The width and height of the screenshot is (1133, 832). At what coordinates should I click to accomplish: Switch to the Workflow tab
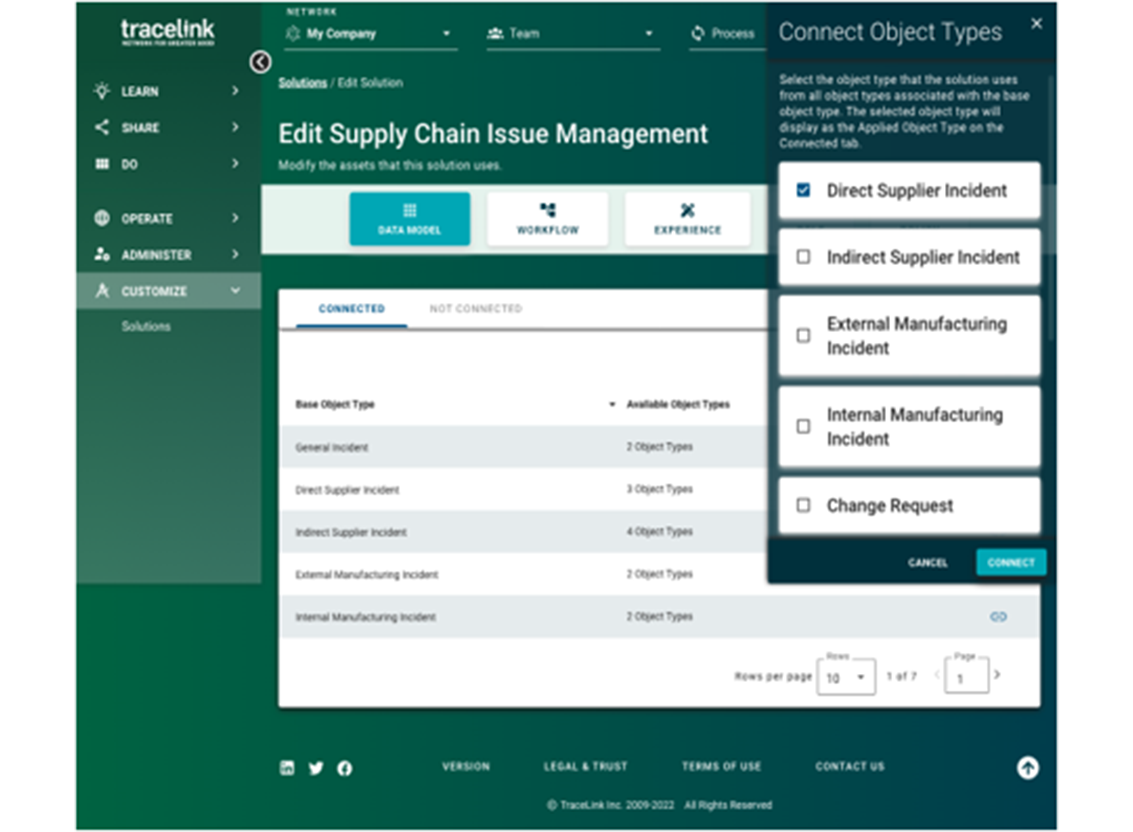pyautogui.click(x=548, y=219)
